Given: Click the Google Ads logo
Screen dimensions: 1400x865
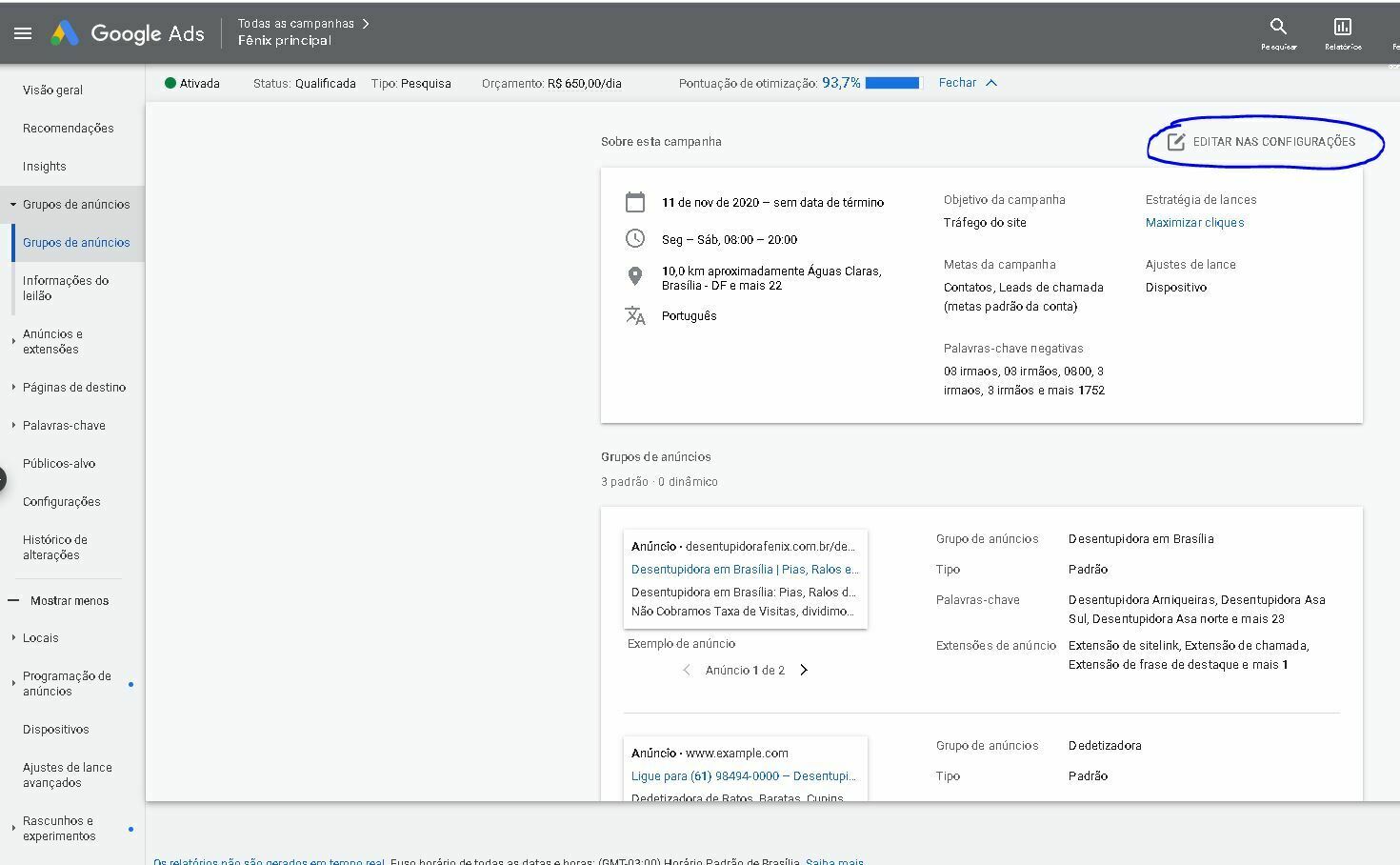Looking at the screenshot, I should tap(128, 33).
